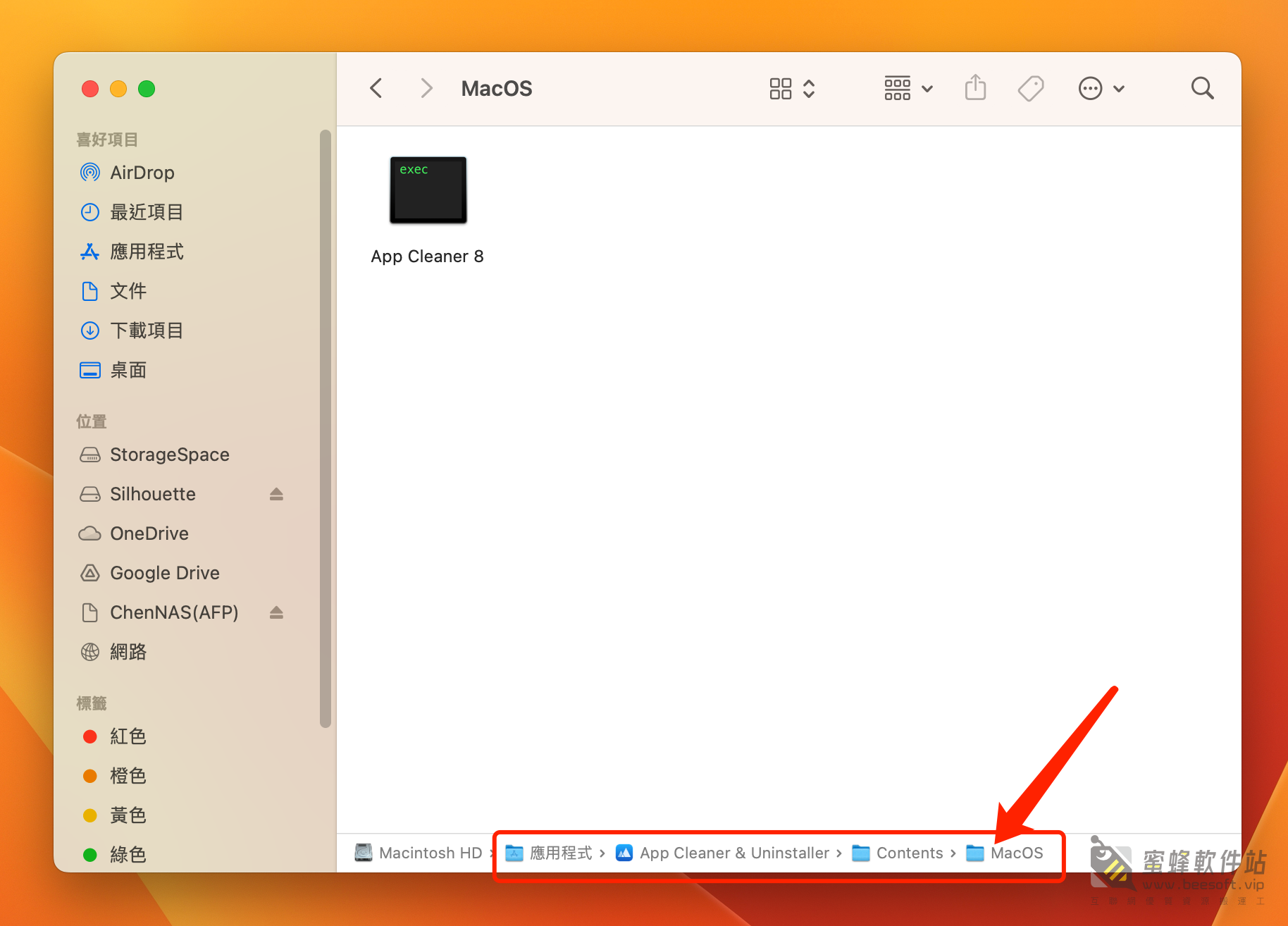Expand the Group By dropdown arrow
The width and height of the screenshot is (1288, 926).
point(927,89)
